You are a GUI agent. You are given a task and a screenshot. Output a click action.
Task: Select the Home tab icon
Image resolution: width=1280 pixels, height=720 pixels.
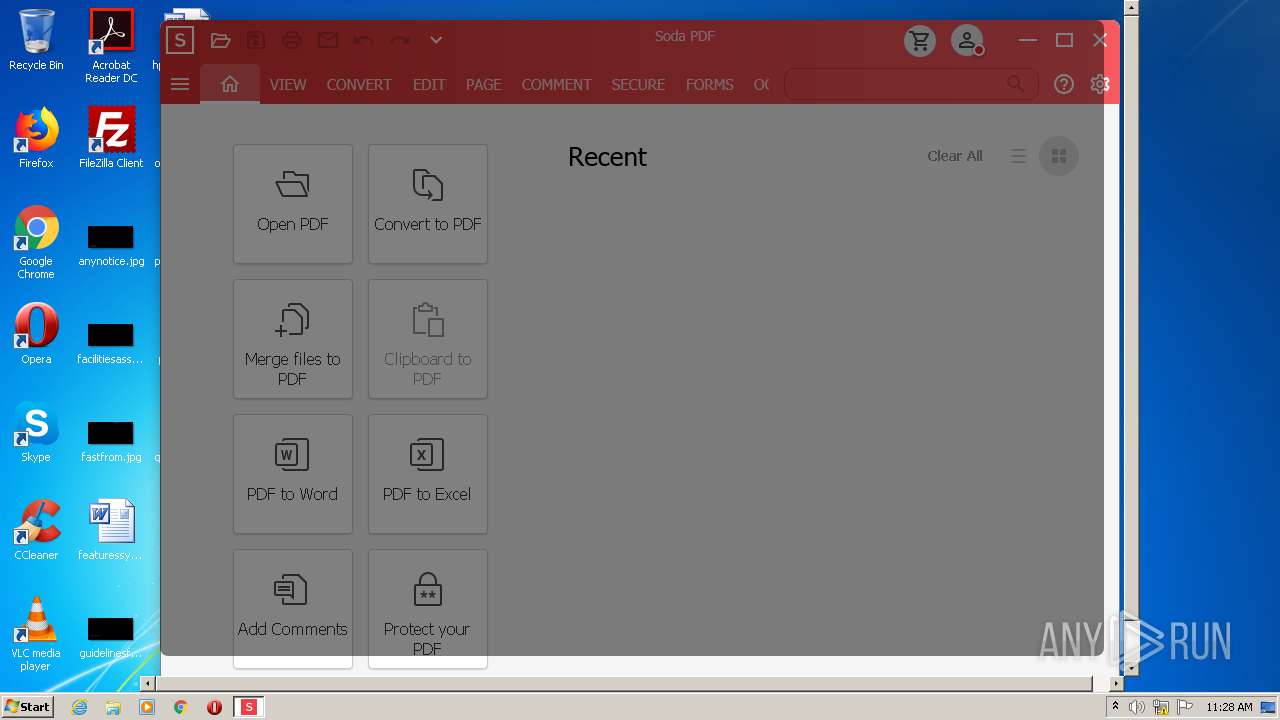pos(230,84)
